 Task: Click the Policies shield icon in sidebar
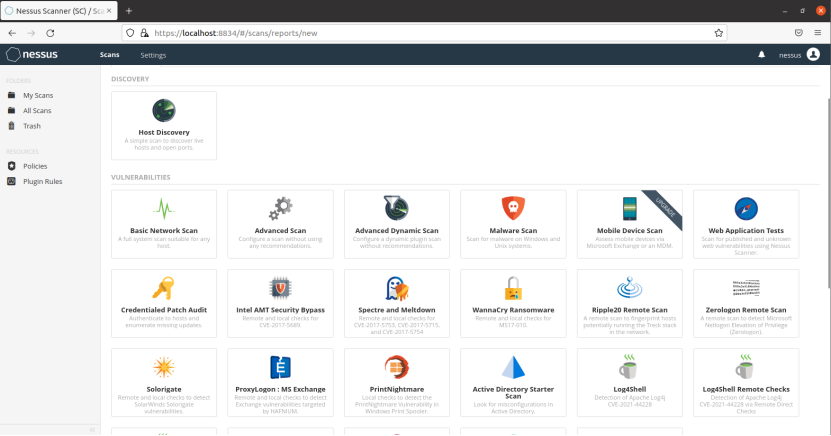pyautogui.click(x=12, y=166)
